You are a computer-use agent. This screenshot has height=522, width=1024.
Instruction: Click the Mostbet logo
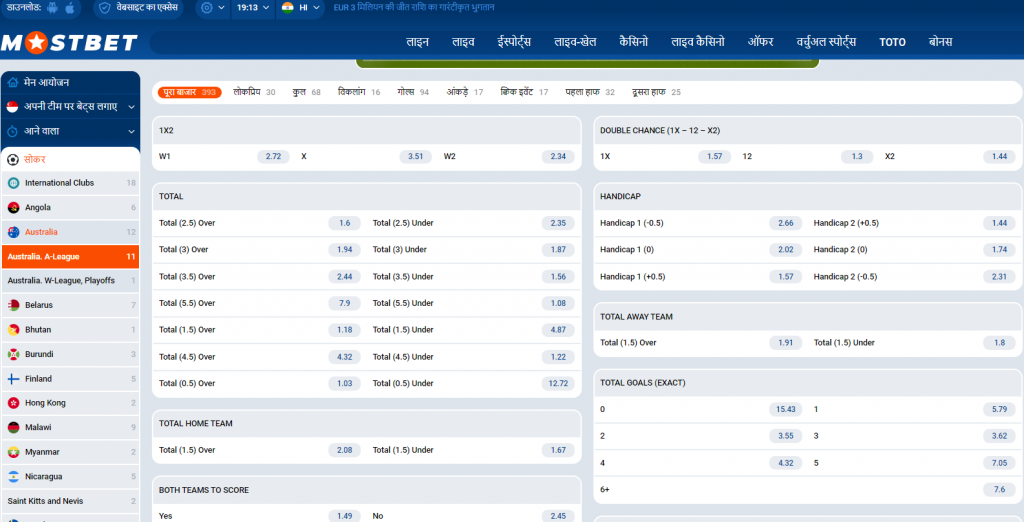coord(69,42)
